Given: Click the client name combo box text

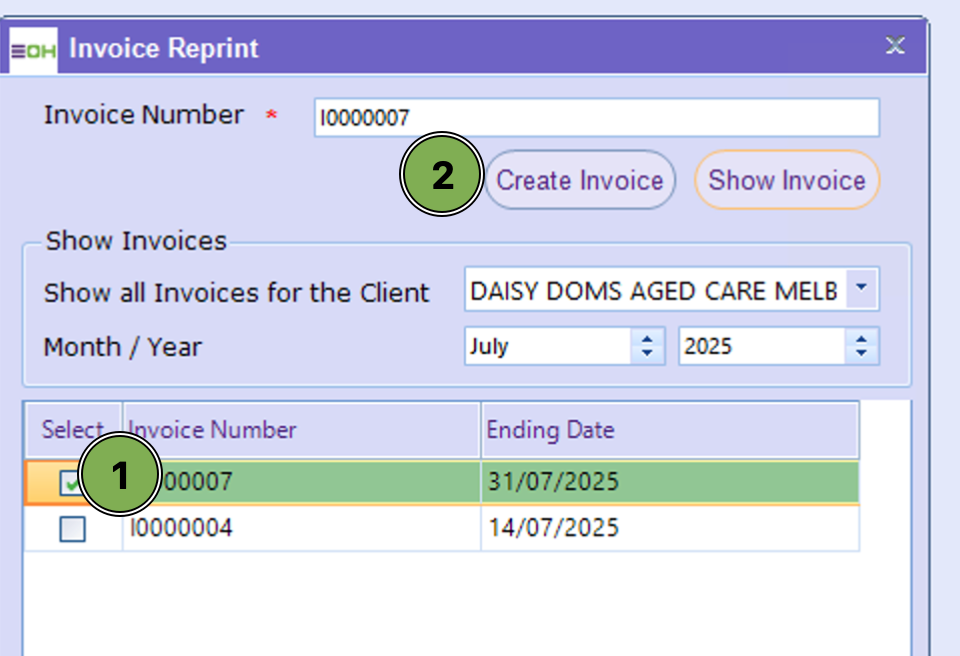Looking at the screenshot, I should pyautogui.click(x=654, y=292).
